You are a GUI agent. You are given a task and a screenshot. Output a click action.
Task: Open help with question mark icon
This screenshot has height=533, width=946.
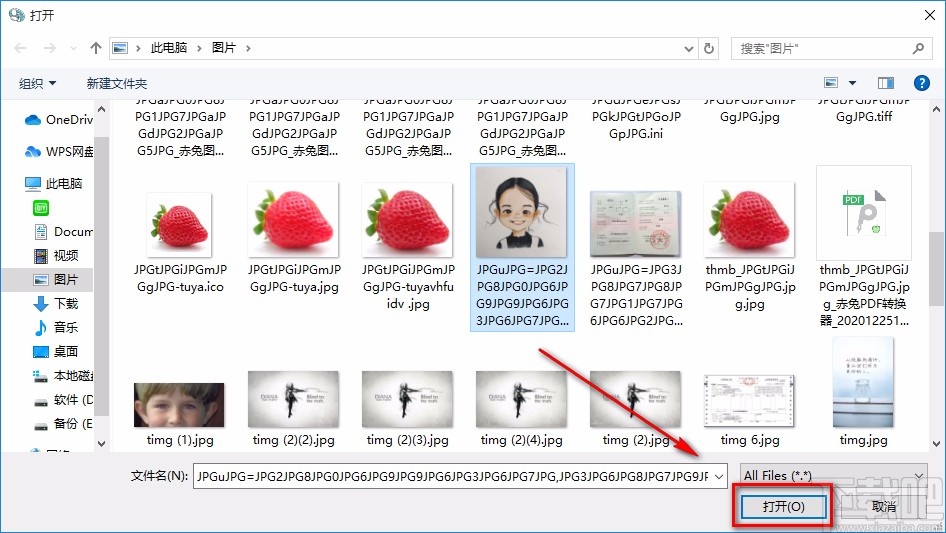[921, 83]
